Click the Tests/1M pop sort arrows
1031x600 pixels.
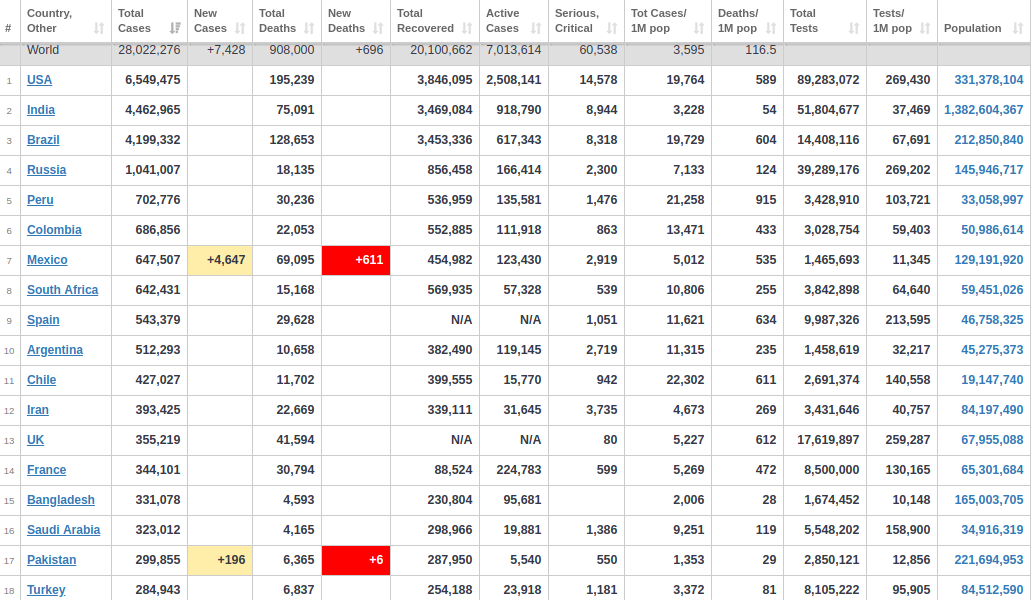[x=925, y=28]
